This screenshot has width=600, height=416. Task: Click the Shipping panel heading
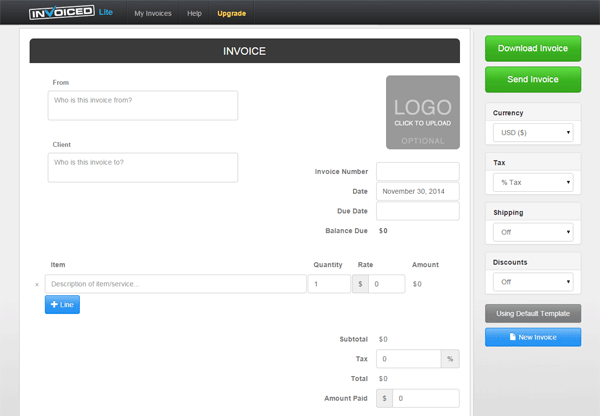(x=508, y=212)
